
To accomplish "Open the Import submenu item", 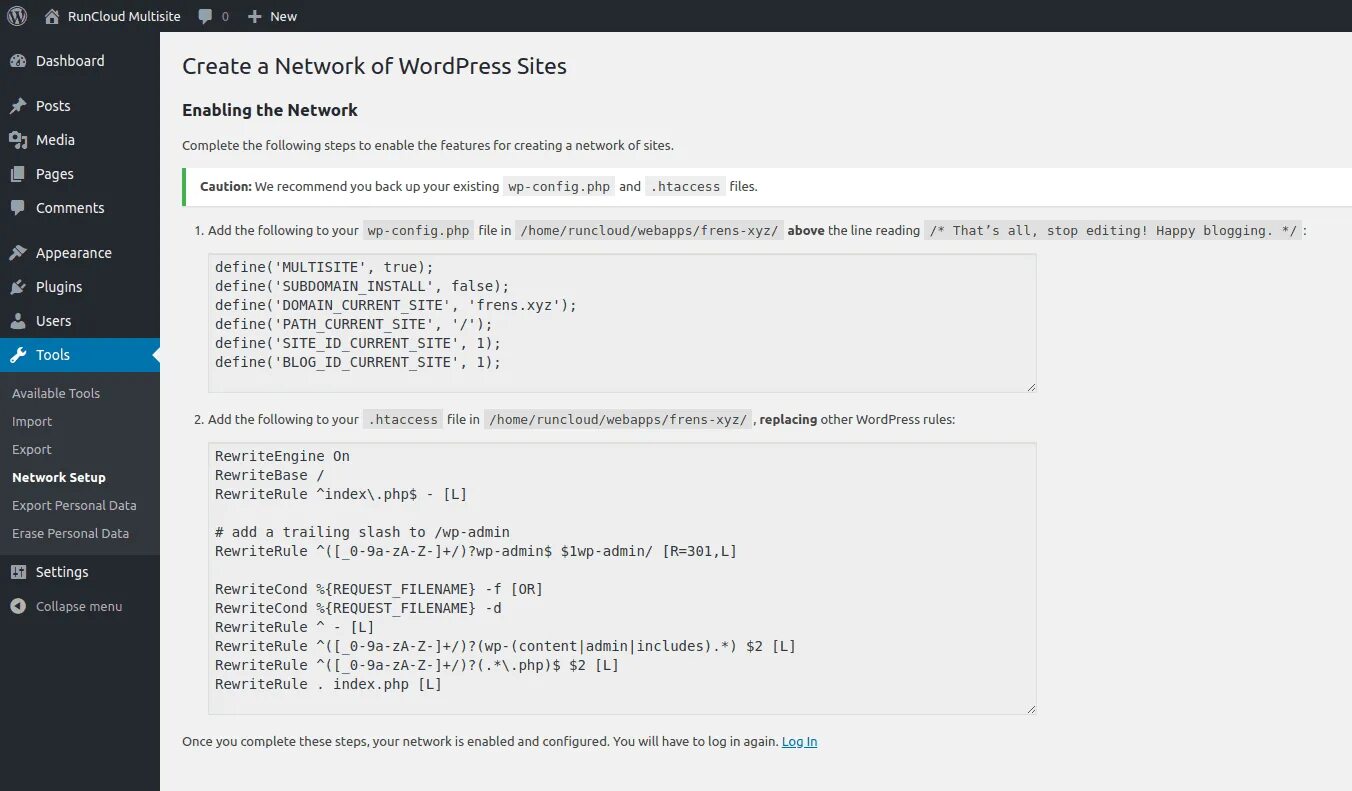I will coord(32,421).
